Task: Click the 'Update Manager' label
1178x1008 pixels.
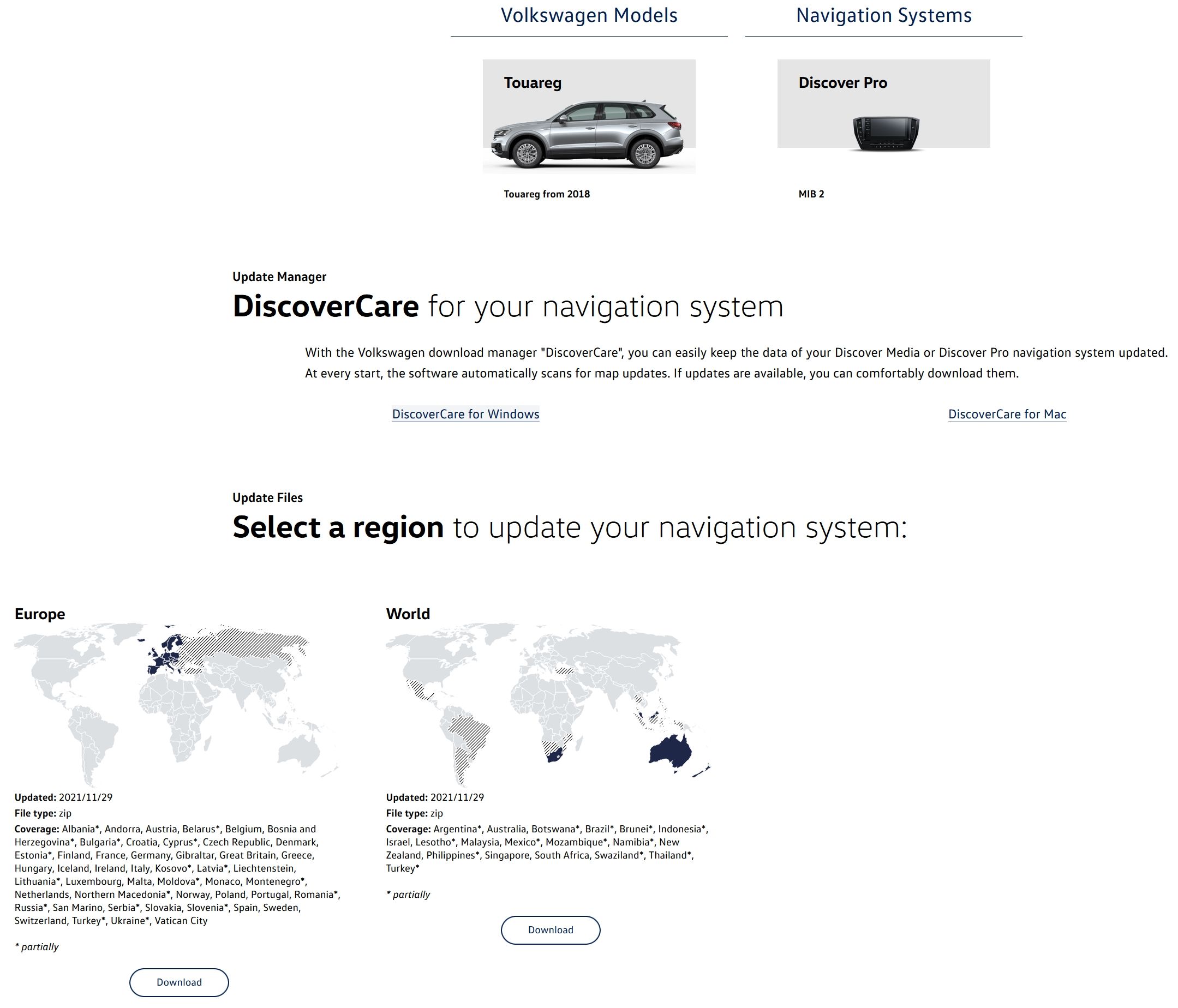Action: 279,277
